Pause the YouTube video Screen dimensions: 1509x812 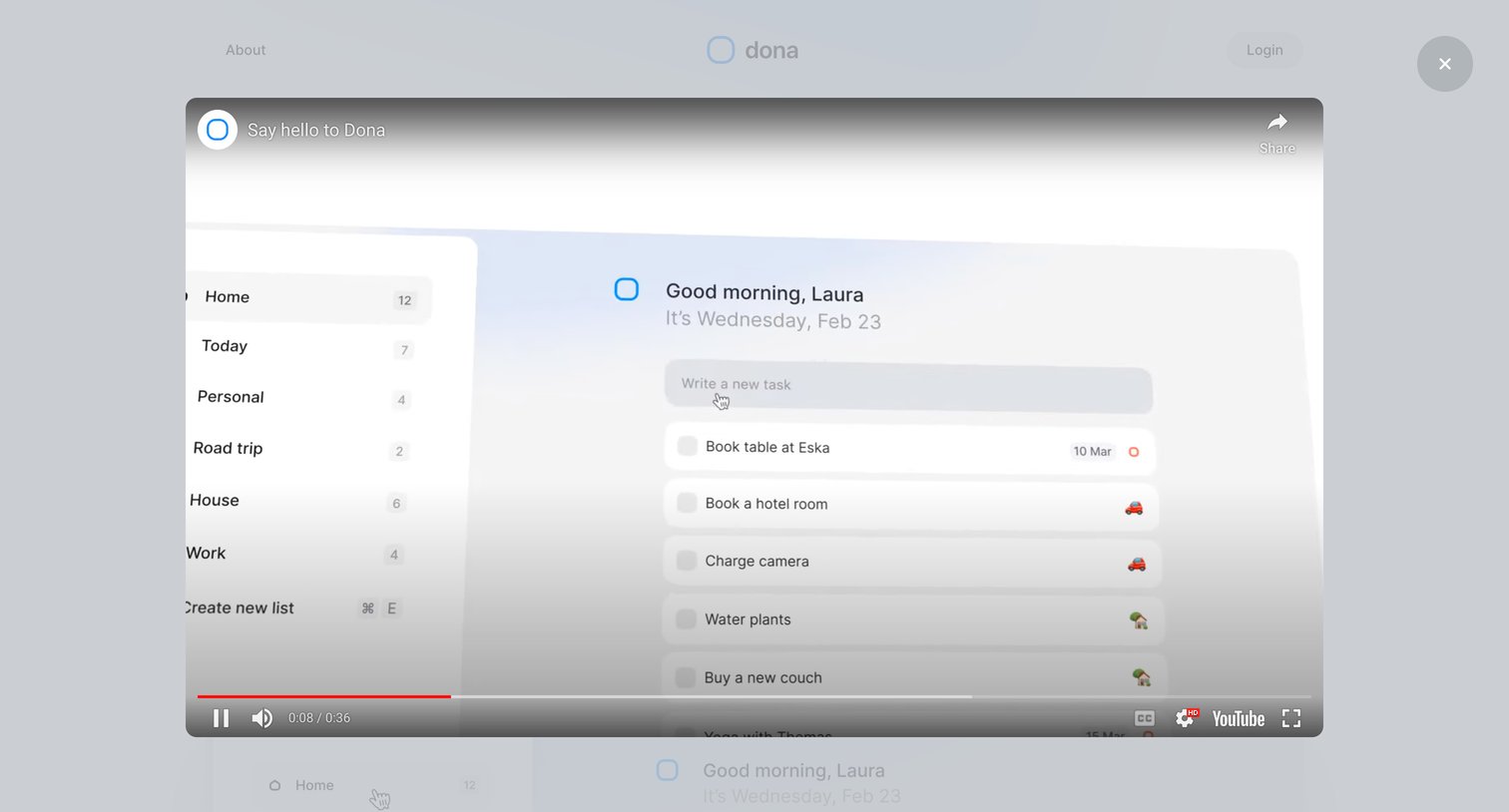[222, 718]
